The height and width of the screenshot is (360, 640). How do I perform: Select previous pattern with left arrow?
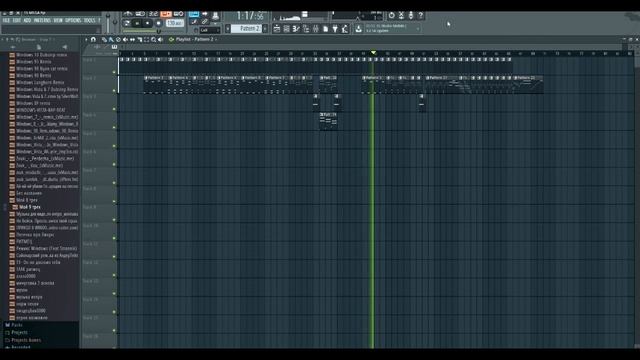227,29
